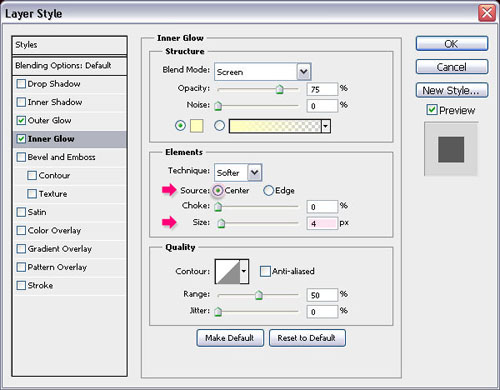Click the Cancel button

pos(452,67)
